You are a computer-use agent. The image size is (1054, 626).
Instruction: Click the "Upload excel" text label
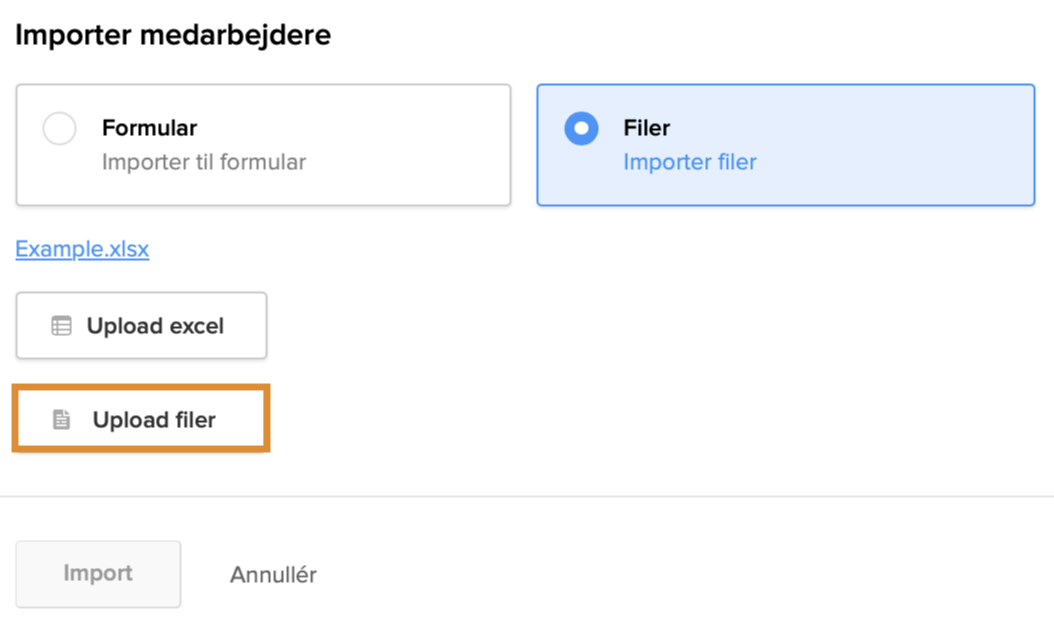point(155,326)
